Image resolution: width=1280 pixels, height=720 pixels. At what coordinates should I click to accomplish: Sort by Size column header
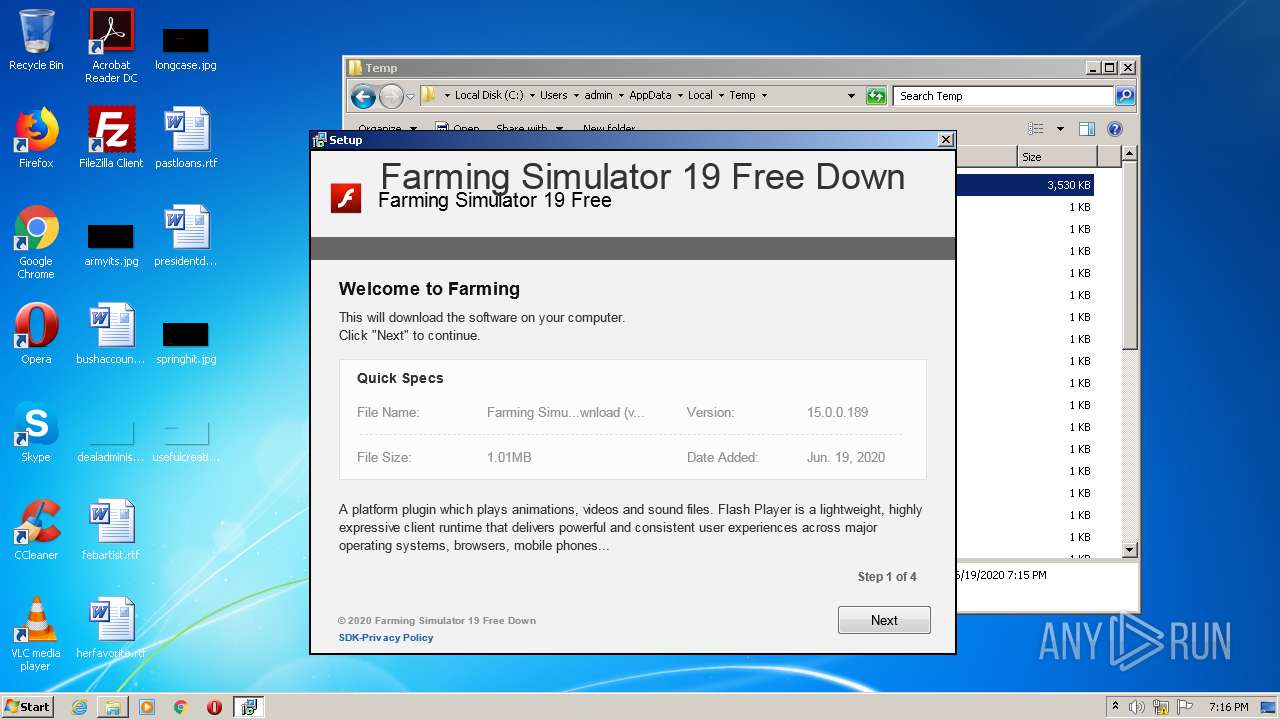(x=1056, y=157)
